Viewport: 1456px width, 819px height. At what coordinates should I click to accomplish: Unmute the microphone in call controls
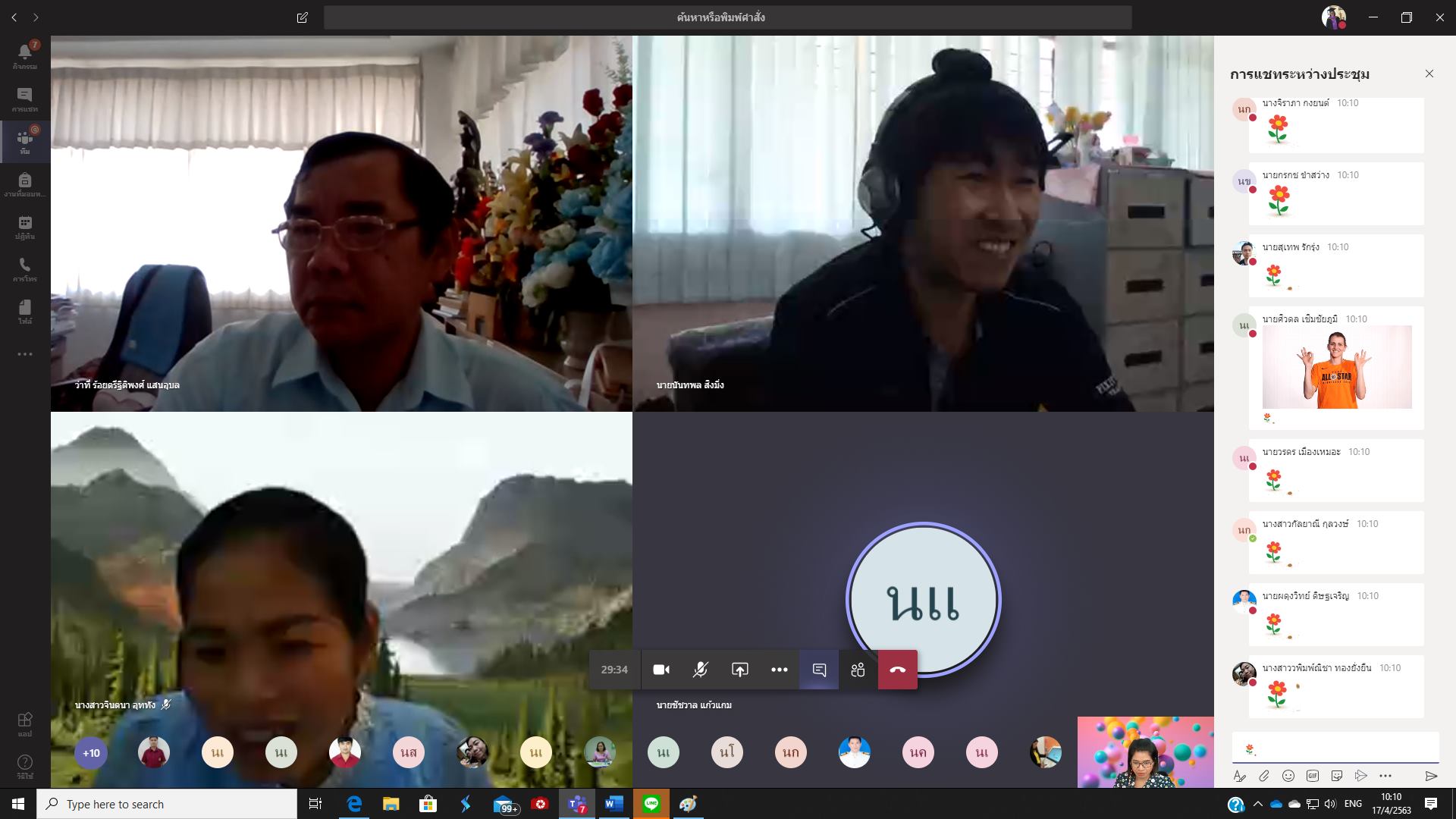[x=700, y=670]
